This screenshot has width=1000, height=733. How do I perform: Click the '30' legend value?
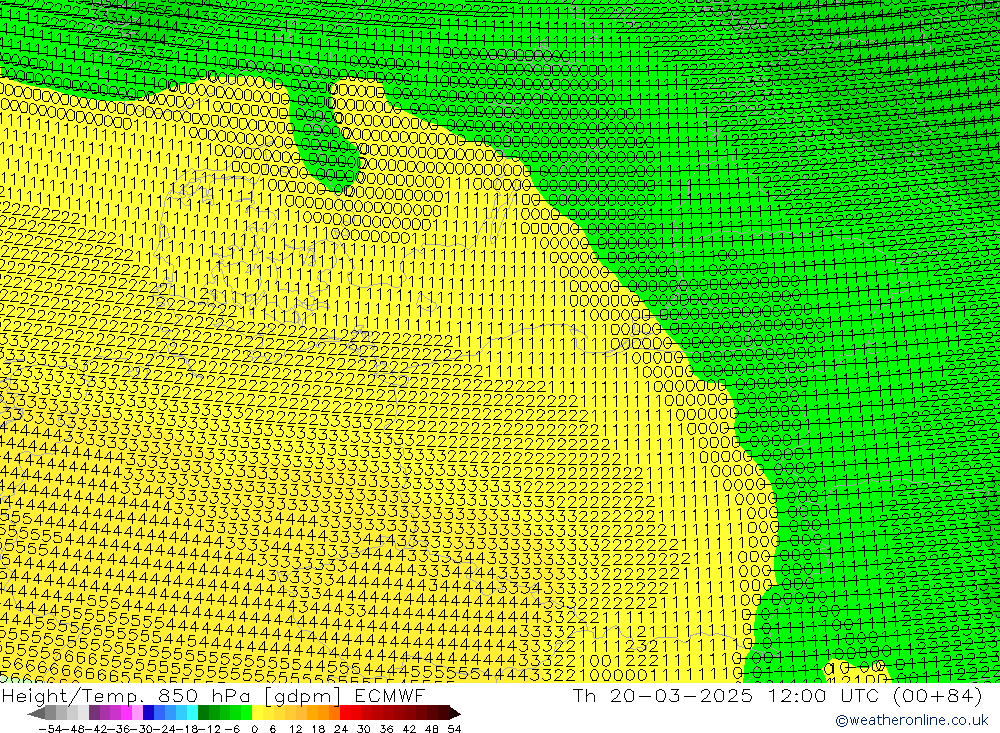tap(364, 729)
